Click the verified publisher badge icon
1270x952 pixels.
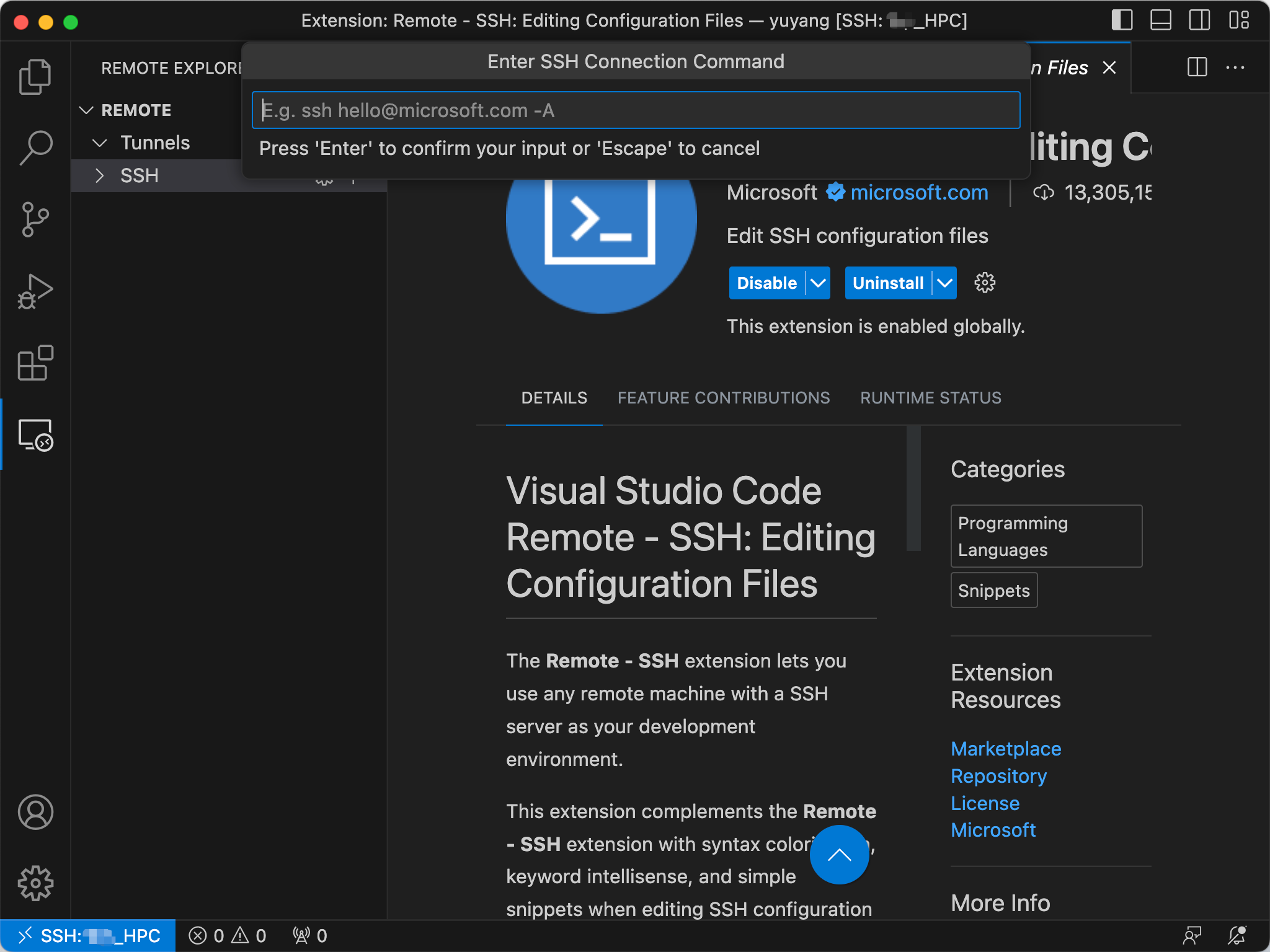point(835,192)
